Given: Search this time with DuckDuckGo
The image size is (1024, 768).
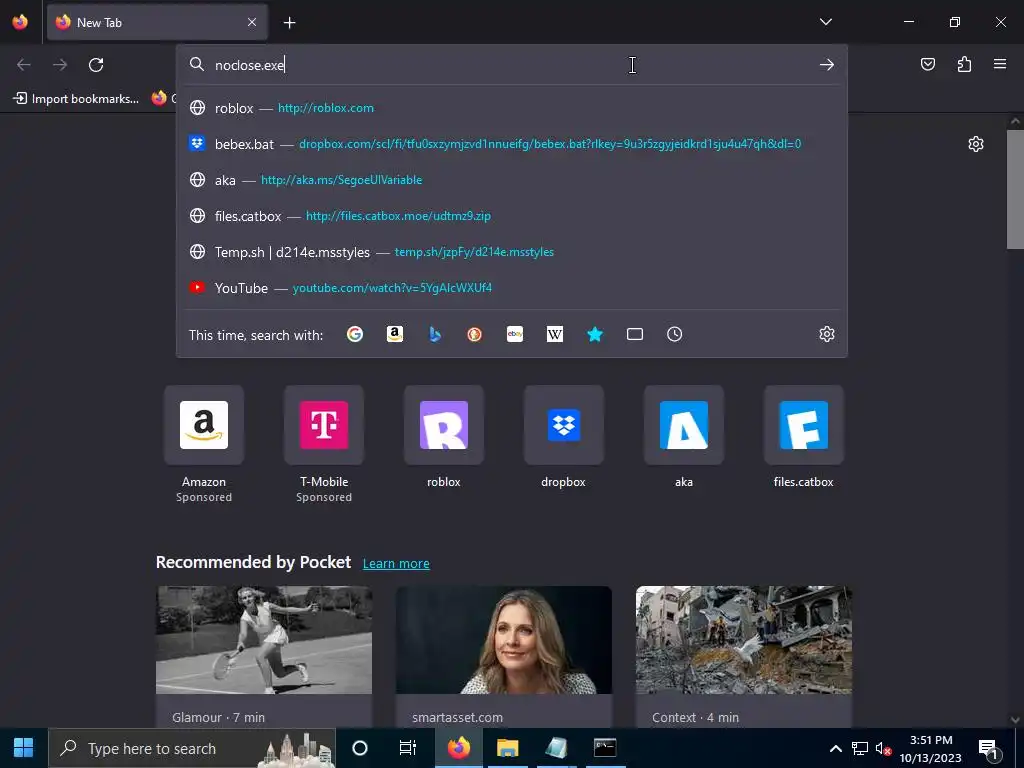Looking at the screenshot, I should pos(475,334).
